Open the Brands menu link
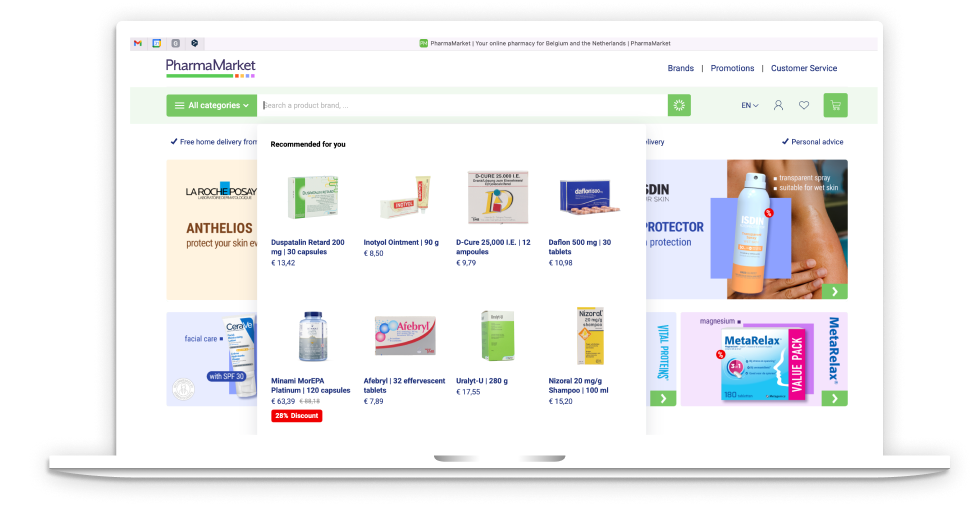 click(x=680, y=68)
